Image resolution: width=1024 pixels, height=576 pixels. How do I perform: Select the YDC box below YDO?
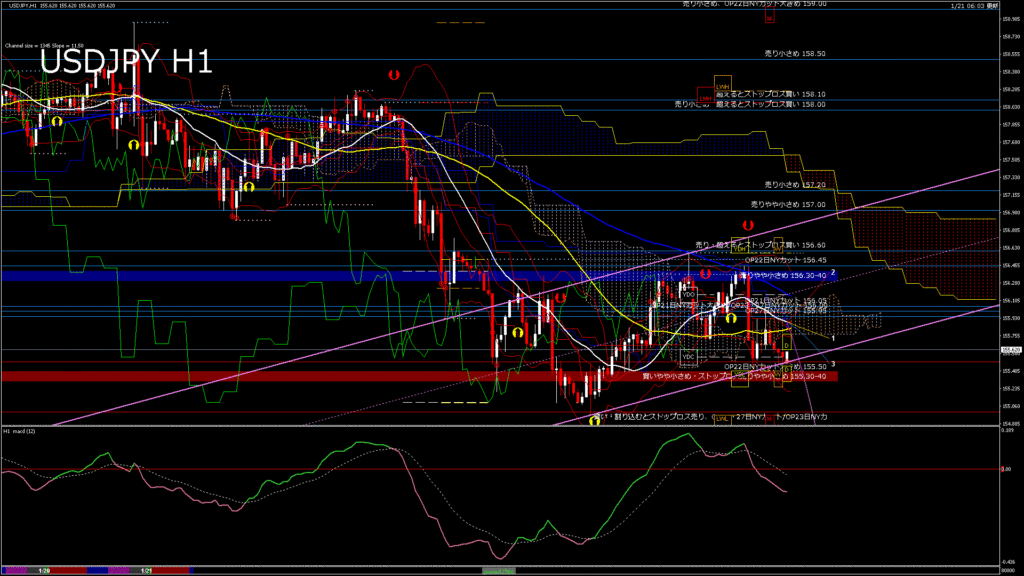[x=688, y=356]
